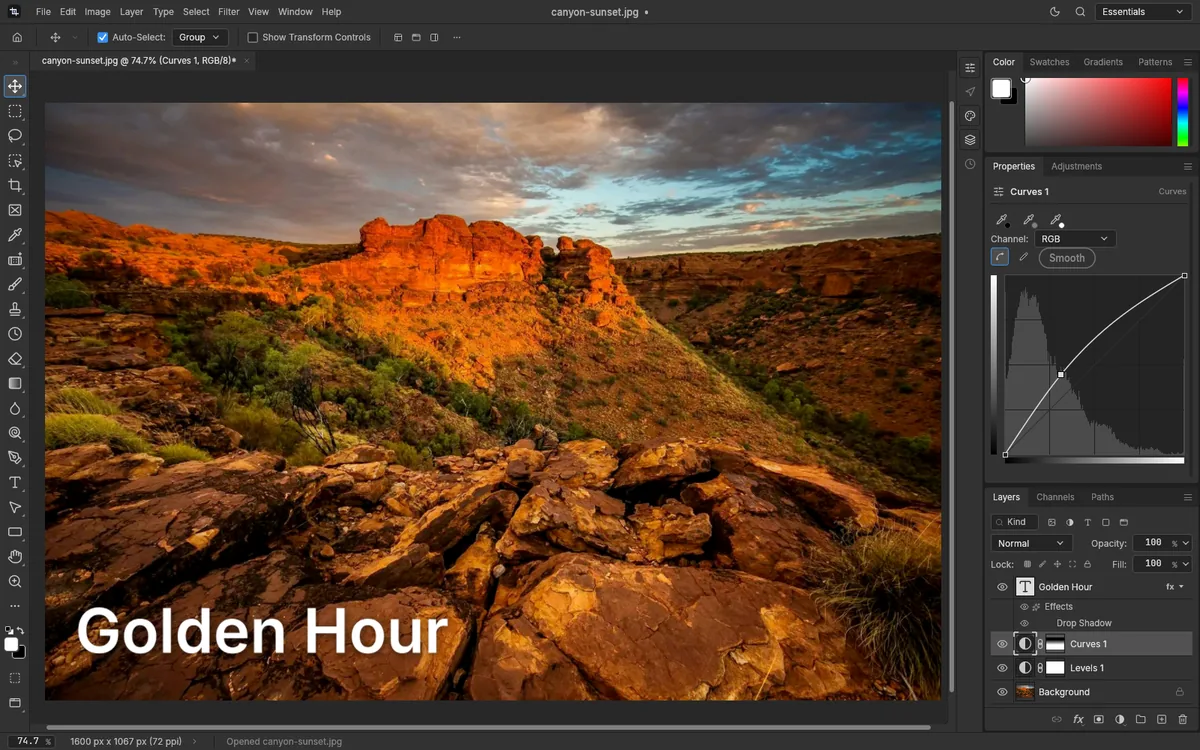Open the search magnifier in title bar
The image size is (1200, 750).
(x=1080, y=12)
